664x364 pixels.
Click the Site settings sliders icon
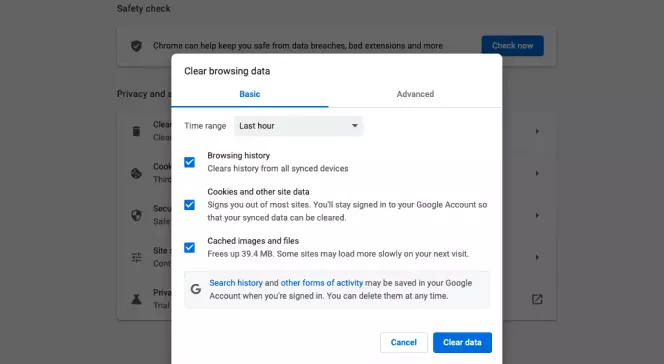(136, 257)
